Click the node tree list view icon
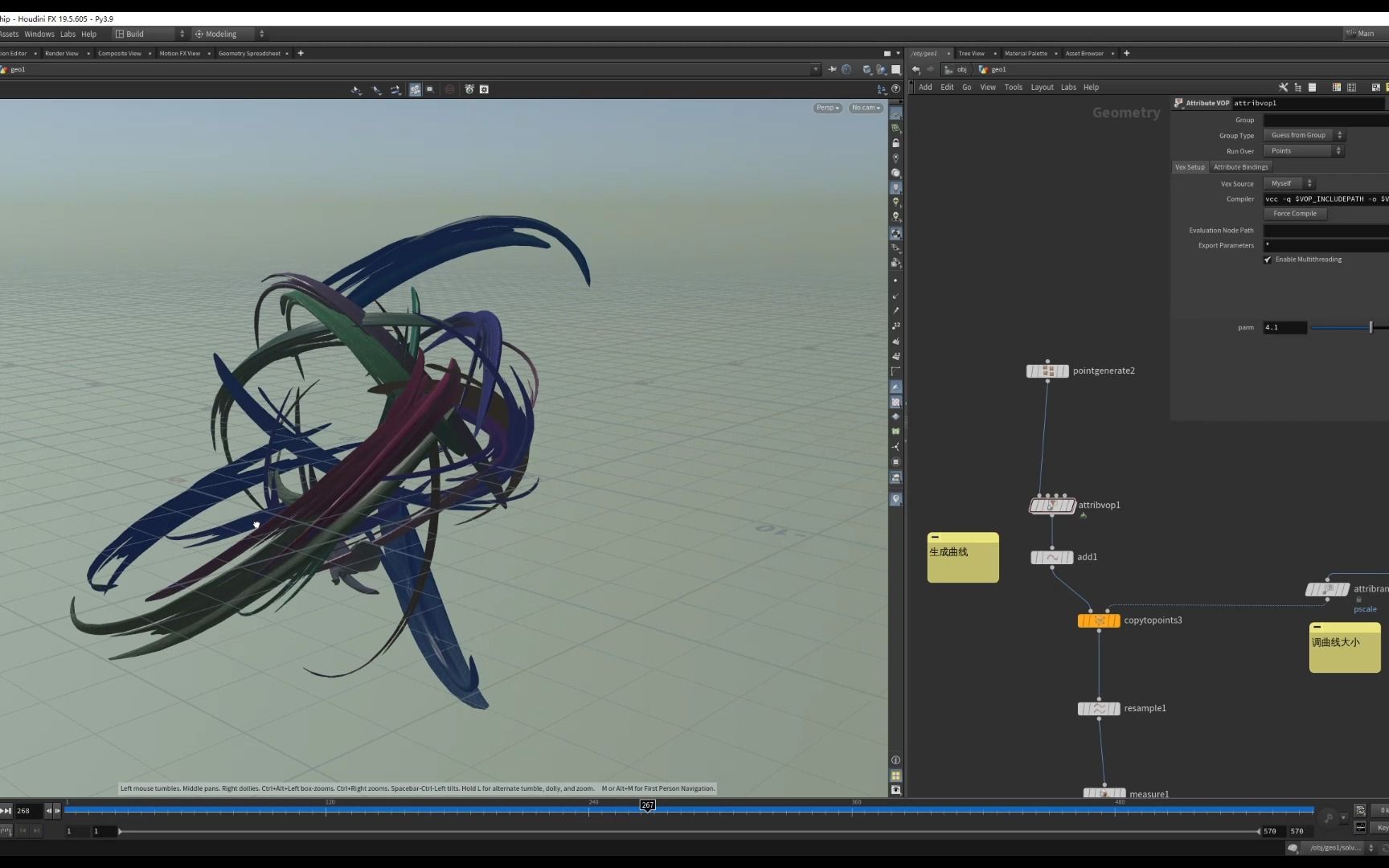 coord(1297,88)
